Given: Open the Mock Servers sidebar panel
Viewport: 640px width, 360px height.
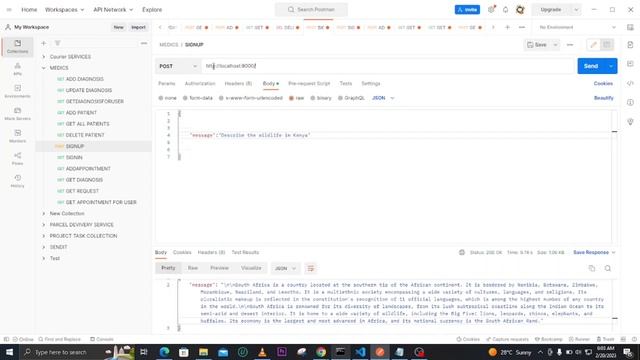Looking at the screenshot, I should coord(18,114).
